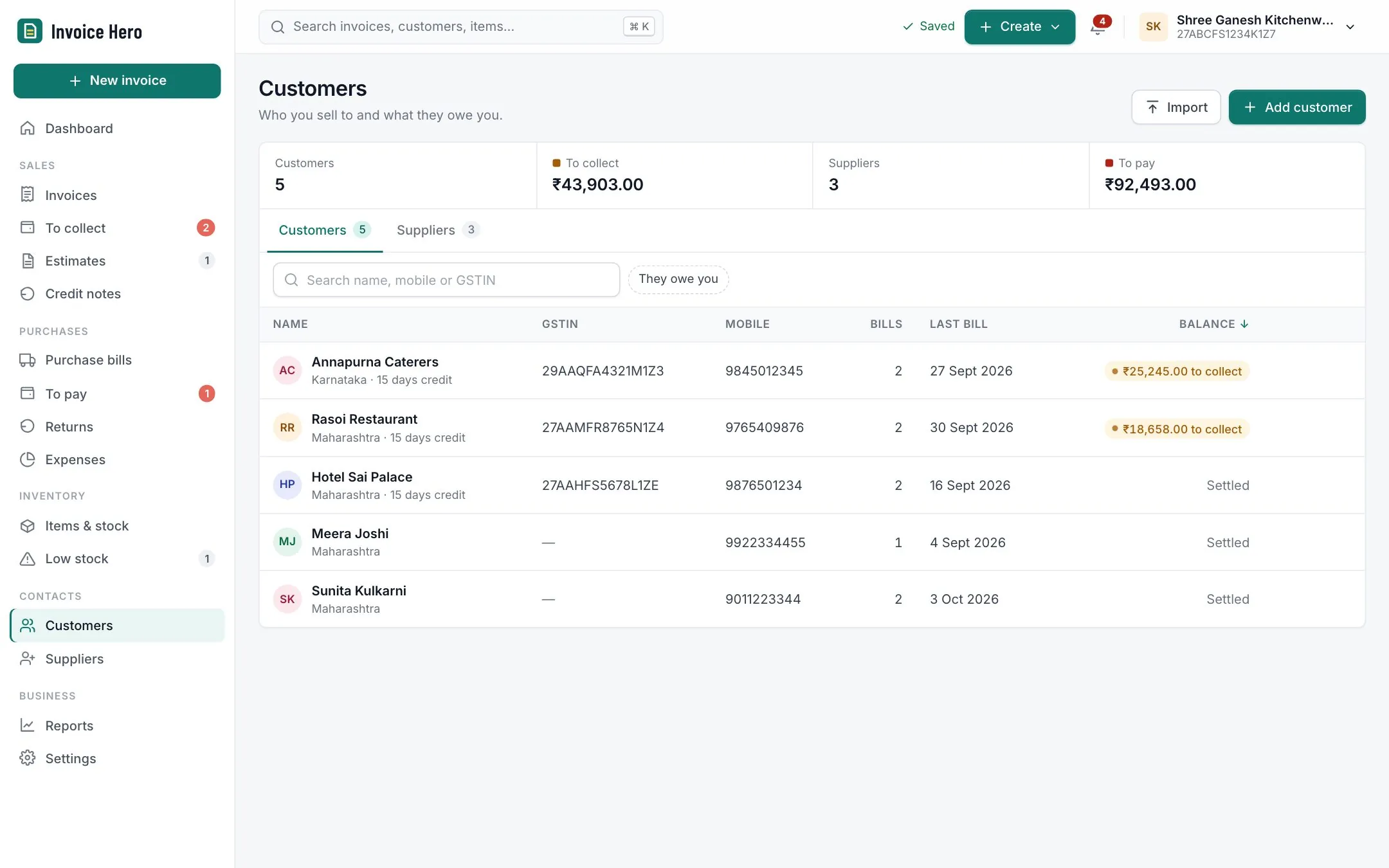Click the Settings gear icon
Image resolution: width=1389 pixels, height=868 pixels.
coord(28,758)
